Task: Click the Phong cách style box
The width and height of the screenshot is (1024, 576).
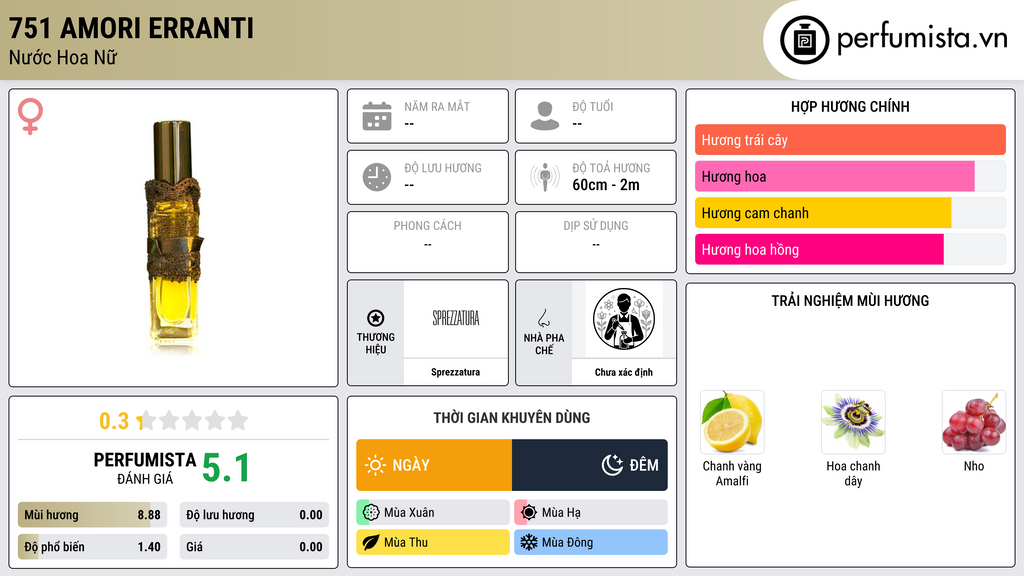Action: 428,242
